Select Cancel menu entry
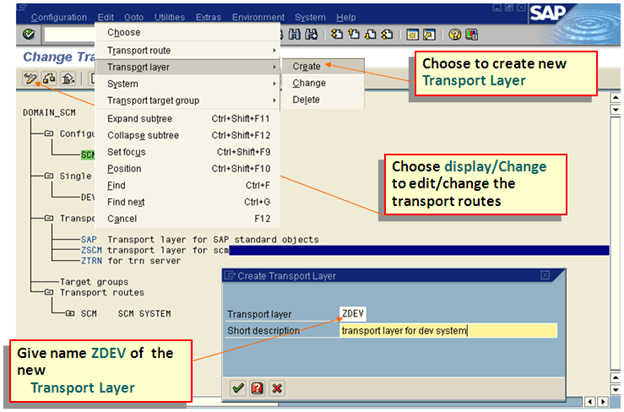The image size is (624, 412). 188,219
